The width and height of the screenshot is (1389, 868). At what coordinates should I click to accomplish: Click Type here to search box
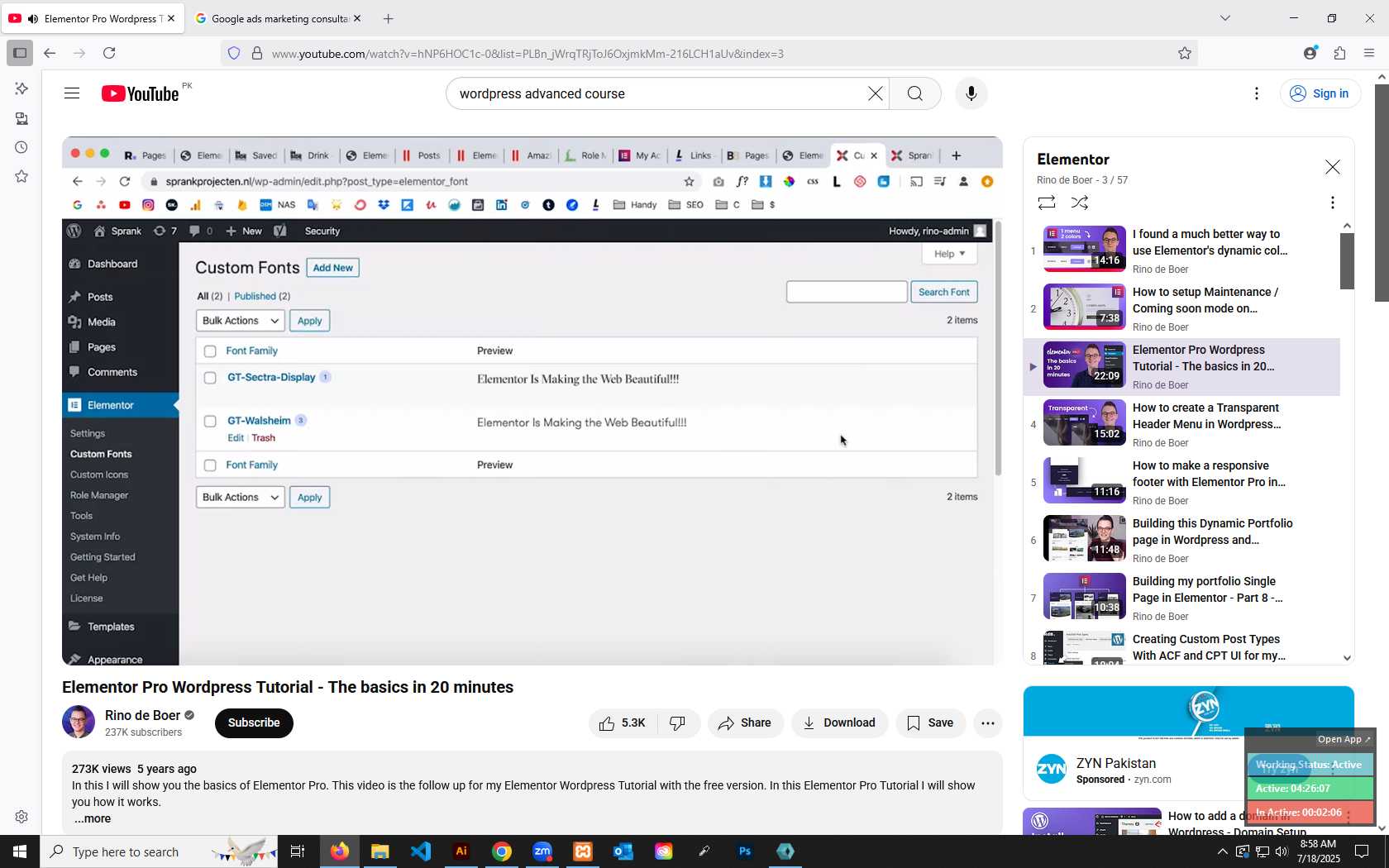[159, 851]
